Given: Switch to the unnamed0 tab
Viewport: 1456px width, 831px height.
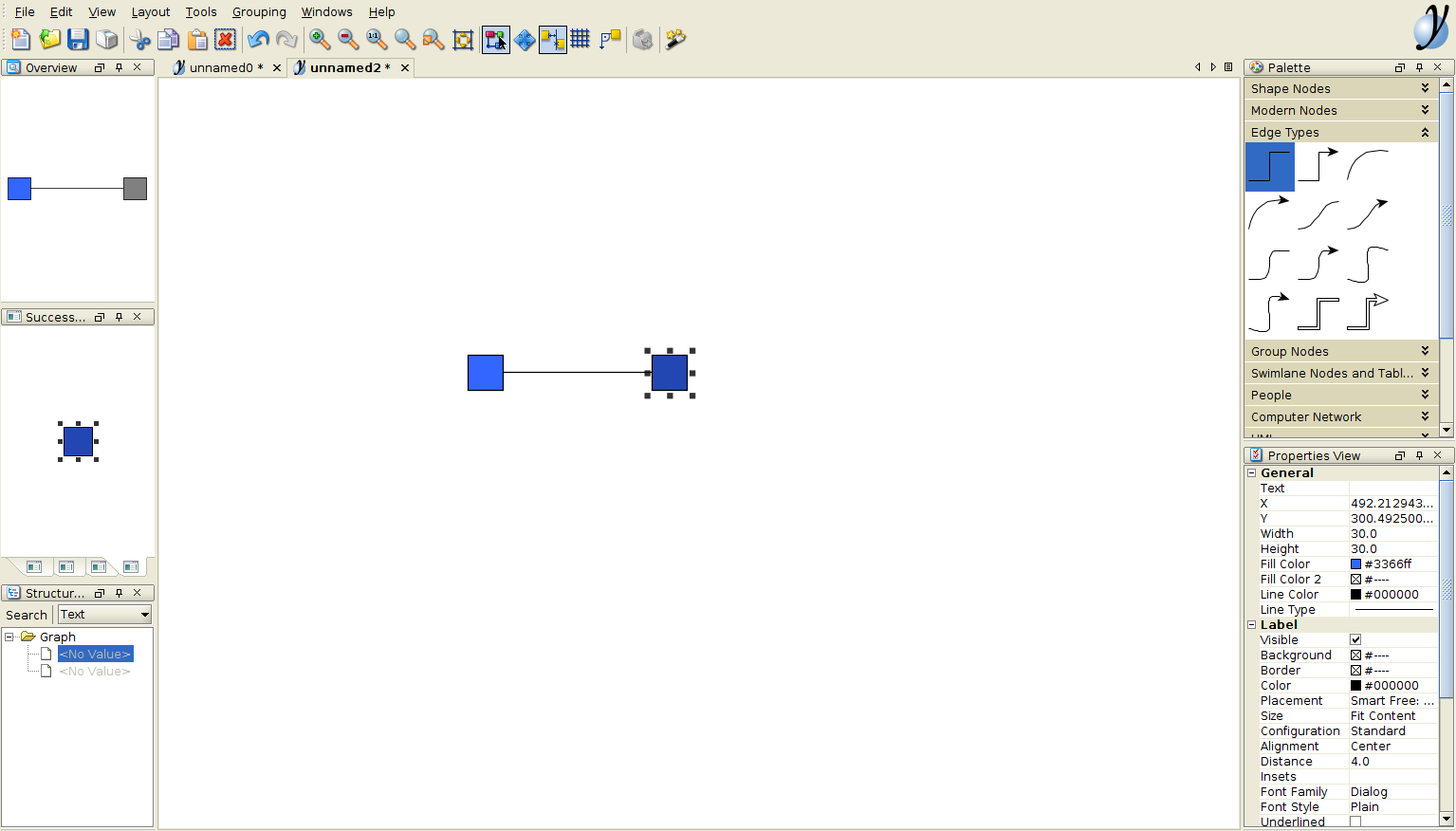Looking at the screenshot, I should point(221,68).
